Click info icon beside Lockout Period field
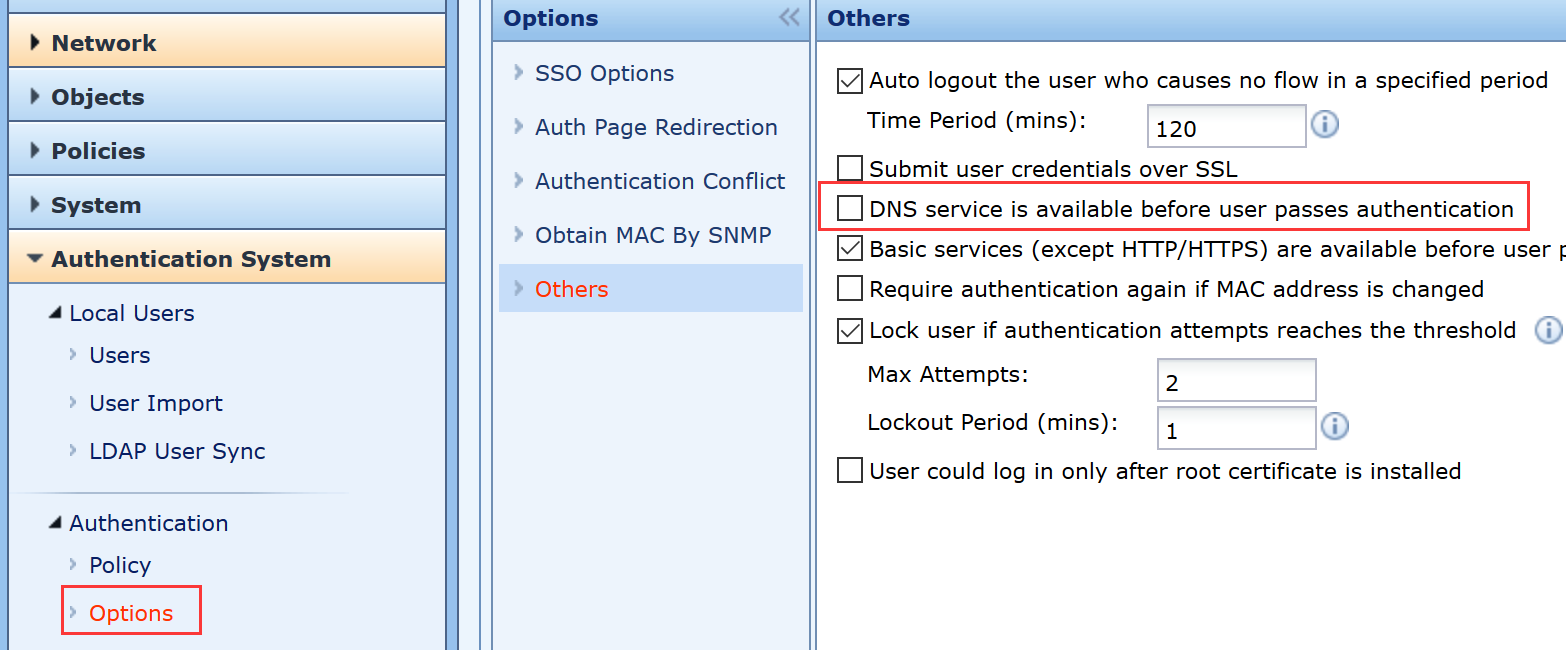Image resolution: width=1566 pixels, height=650 pixels. tap(1334, 427)
